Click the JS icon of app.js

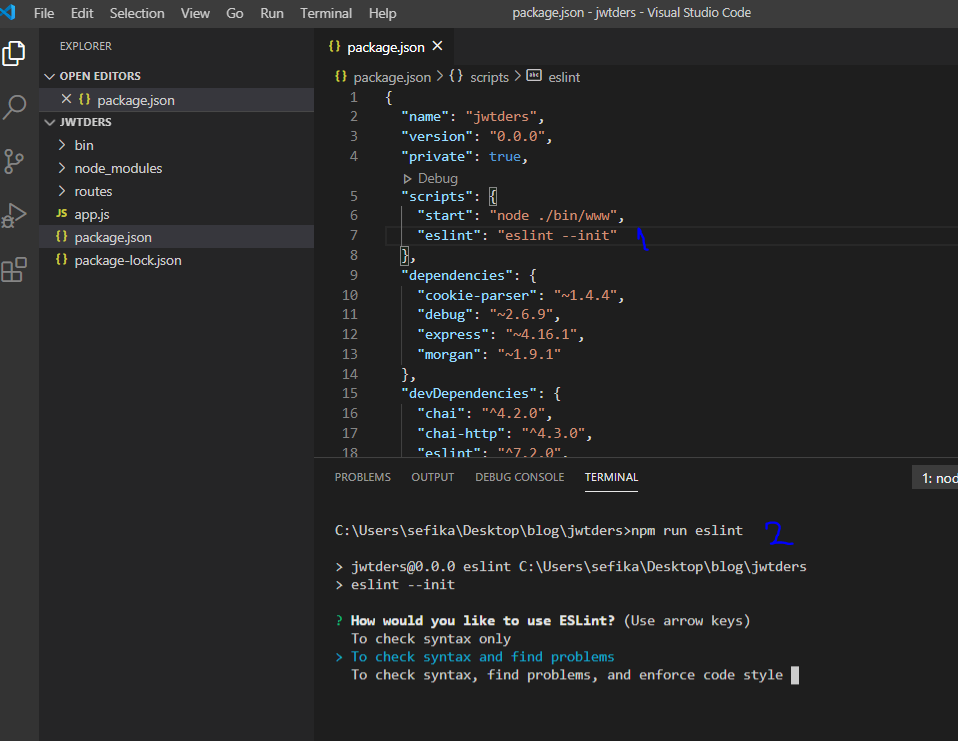[62, 213]
